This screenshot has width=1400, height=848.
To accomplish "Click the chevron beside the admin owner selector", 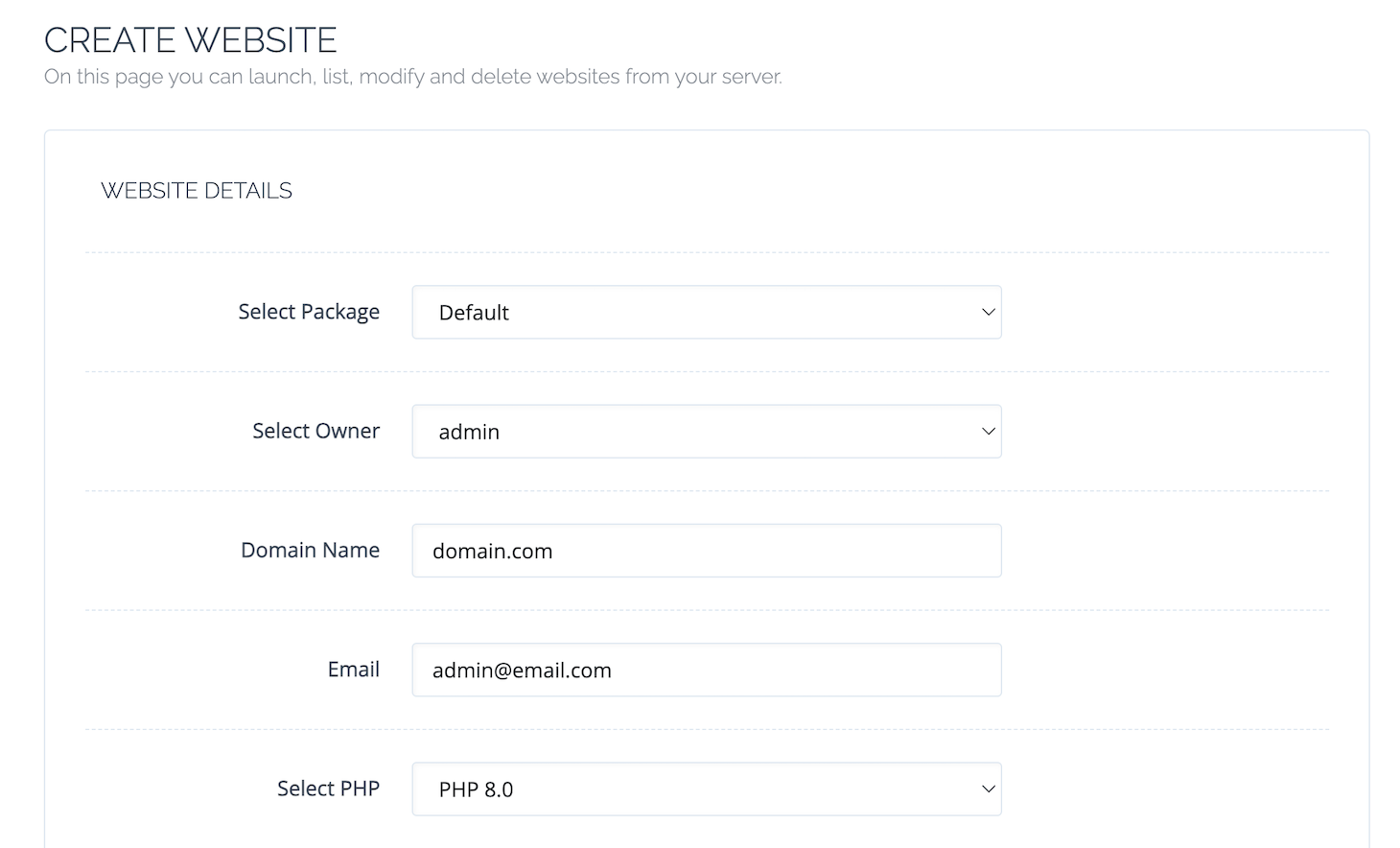I will 988,432.
